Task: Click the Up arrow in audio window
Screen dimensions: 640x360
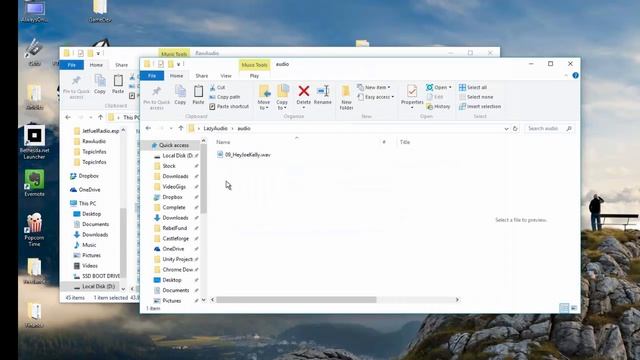Action: pos(181,128)
